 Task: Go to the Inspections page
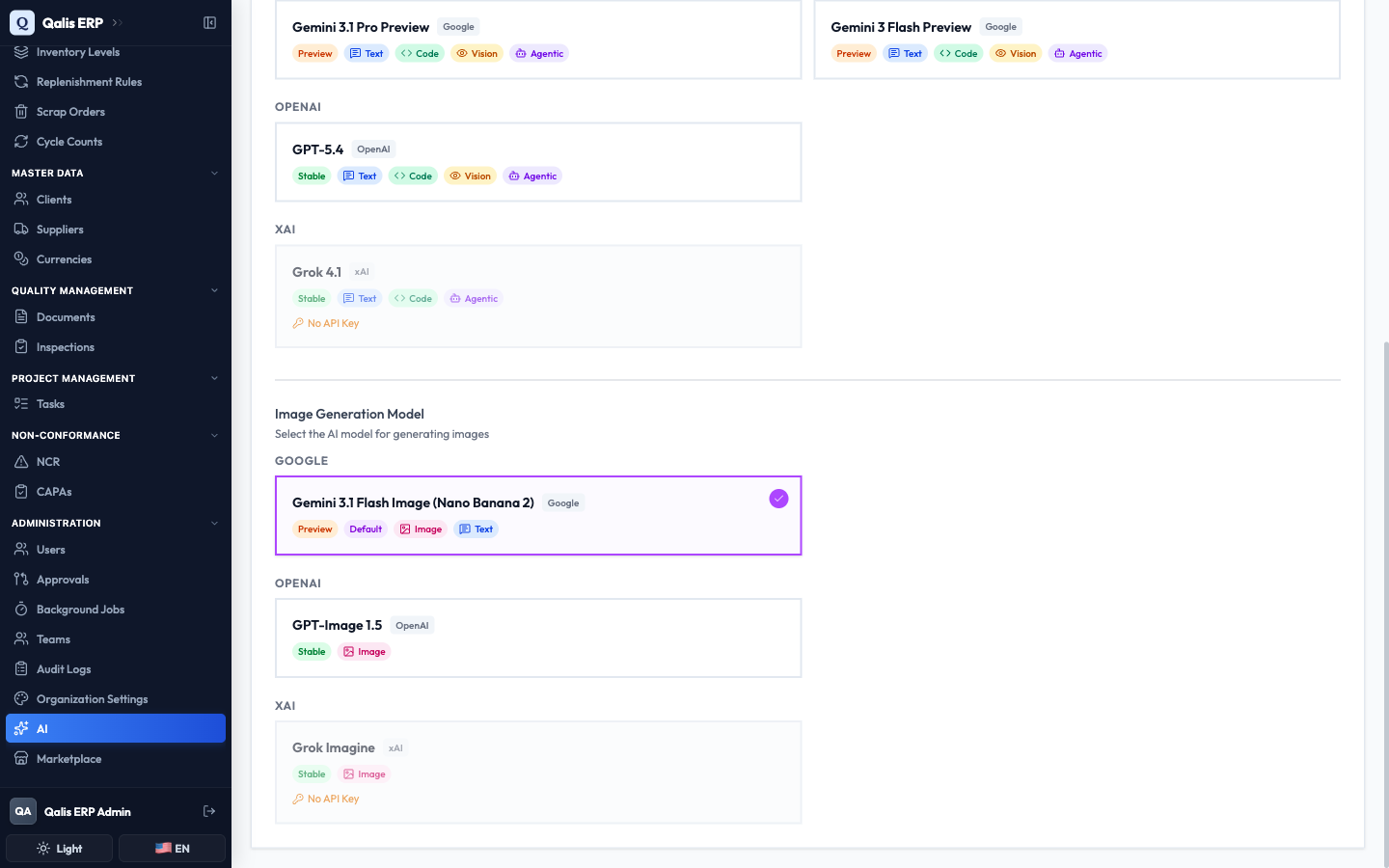click(x=116, y=347)
